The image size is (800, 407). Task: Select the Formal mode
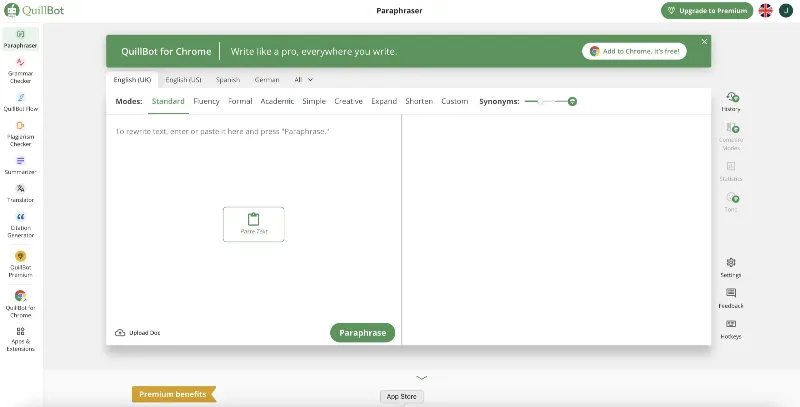click(x=240, y=101)
